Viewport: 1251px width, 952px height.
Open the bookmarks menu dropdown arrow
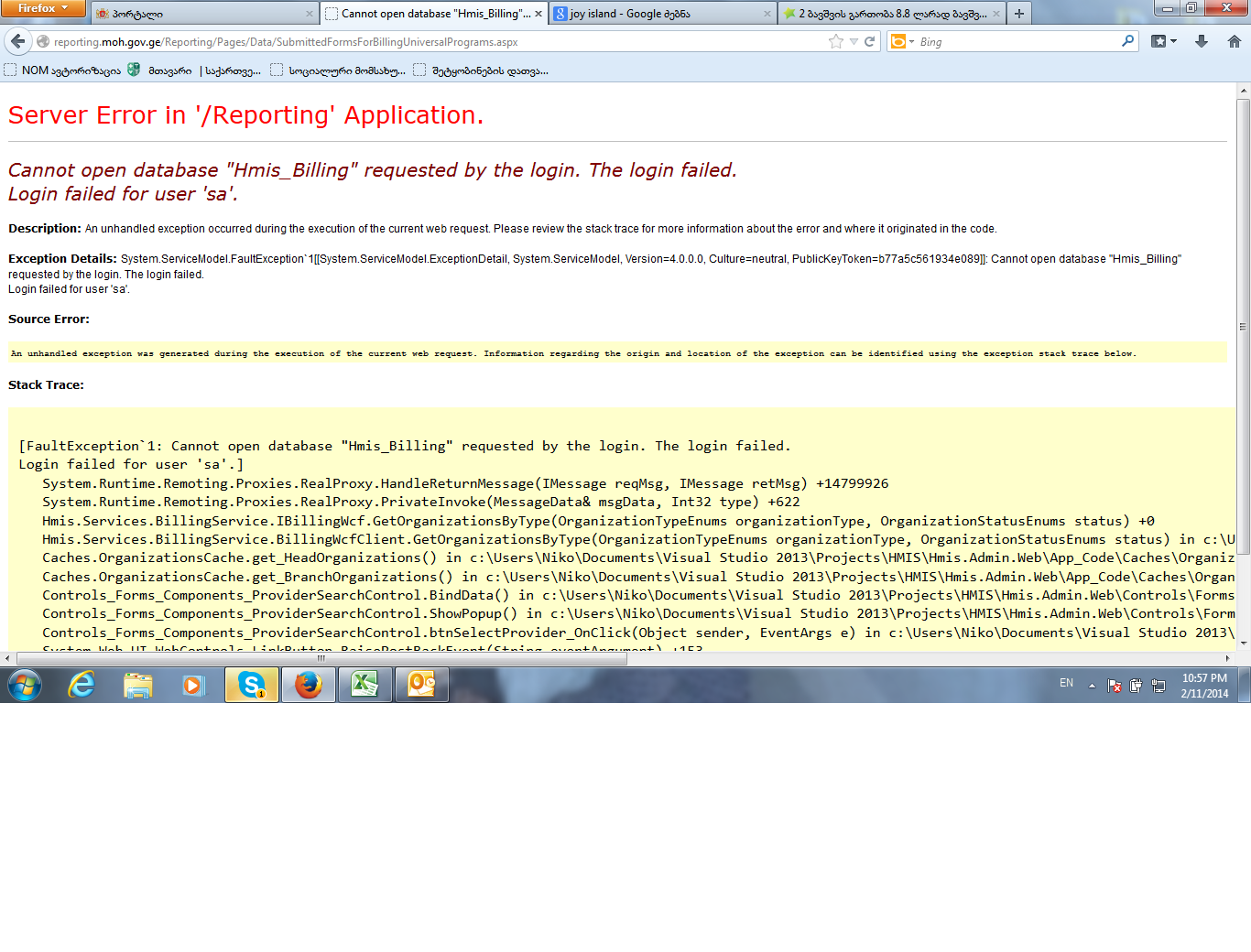(1173, 41)
